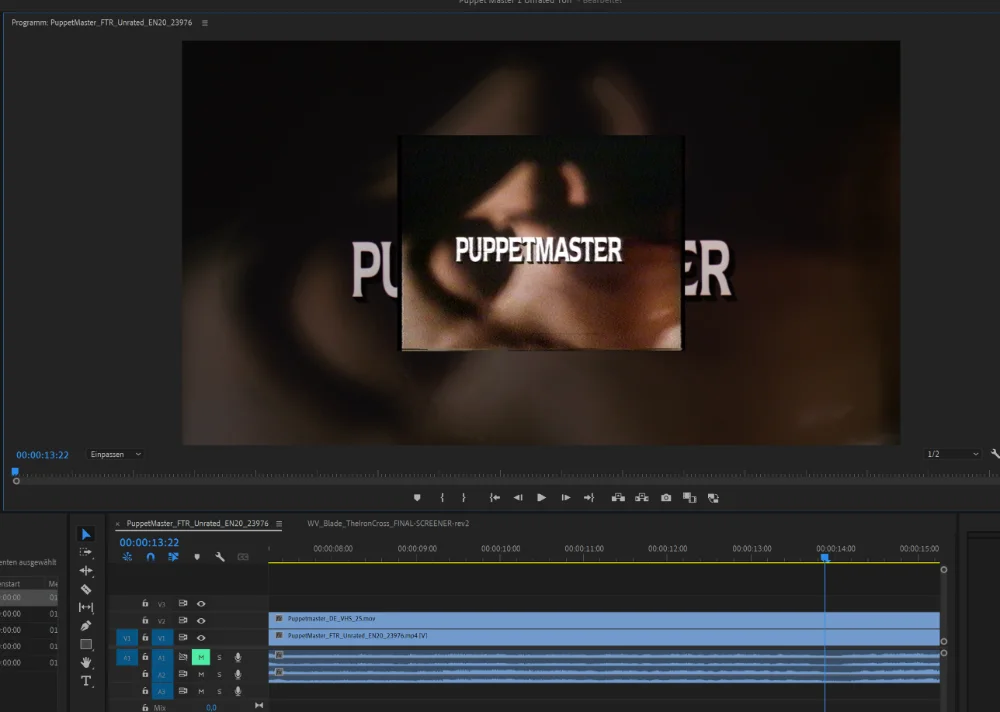
Task: Select the PuppetMaster_FTR_Unrated_EN20_23976 timeline tab
Action: 197,523
